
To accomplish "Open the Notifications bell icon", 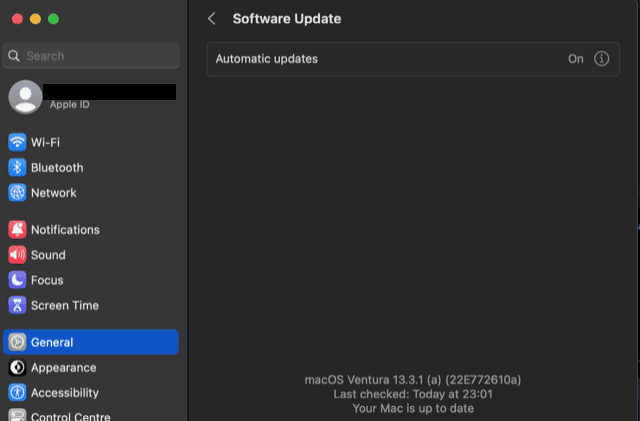I will tap(17, 230).
